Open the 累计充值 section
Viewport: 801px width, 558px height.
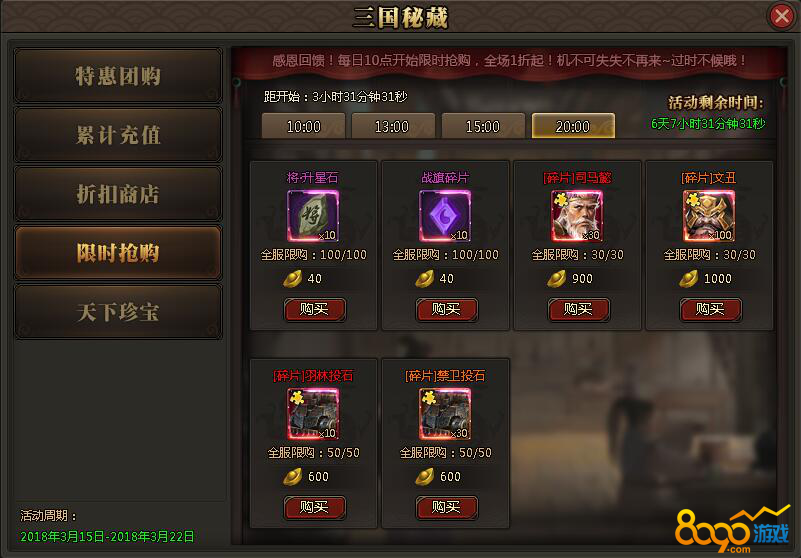[x=118, y=135]
